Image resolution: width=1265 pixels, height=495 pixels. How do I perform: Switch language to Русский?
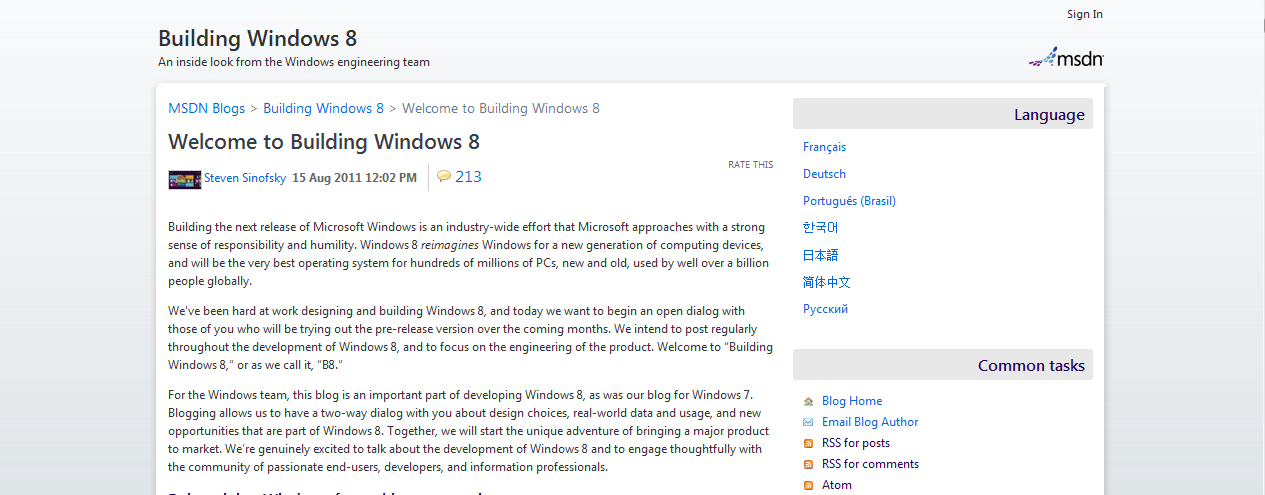point(825,309)
